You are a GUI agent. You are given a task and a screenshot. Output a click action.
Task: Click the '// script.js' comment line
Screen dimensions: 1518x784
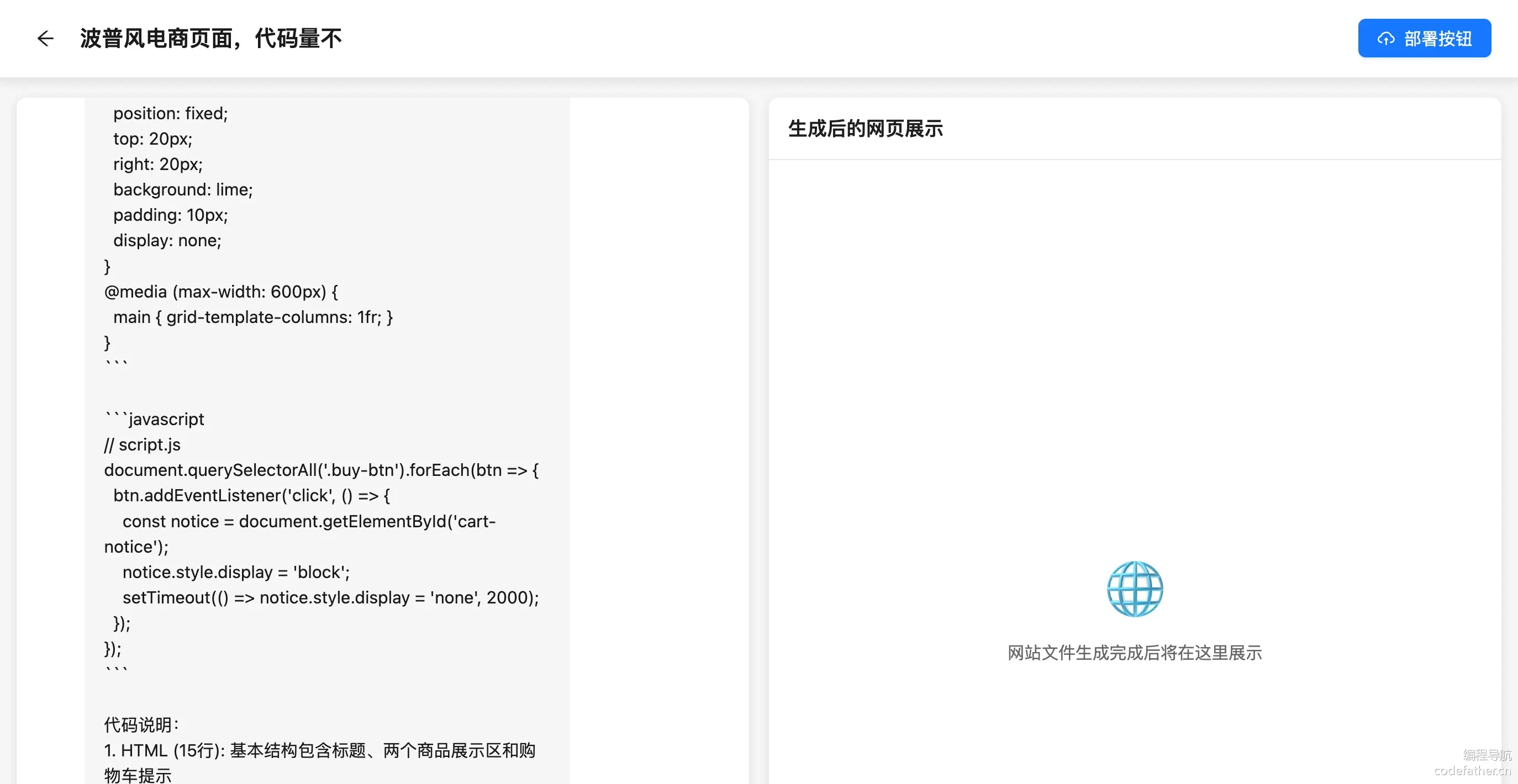tap(143, 444)
